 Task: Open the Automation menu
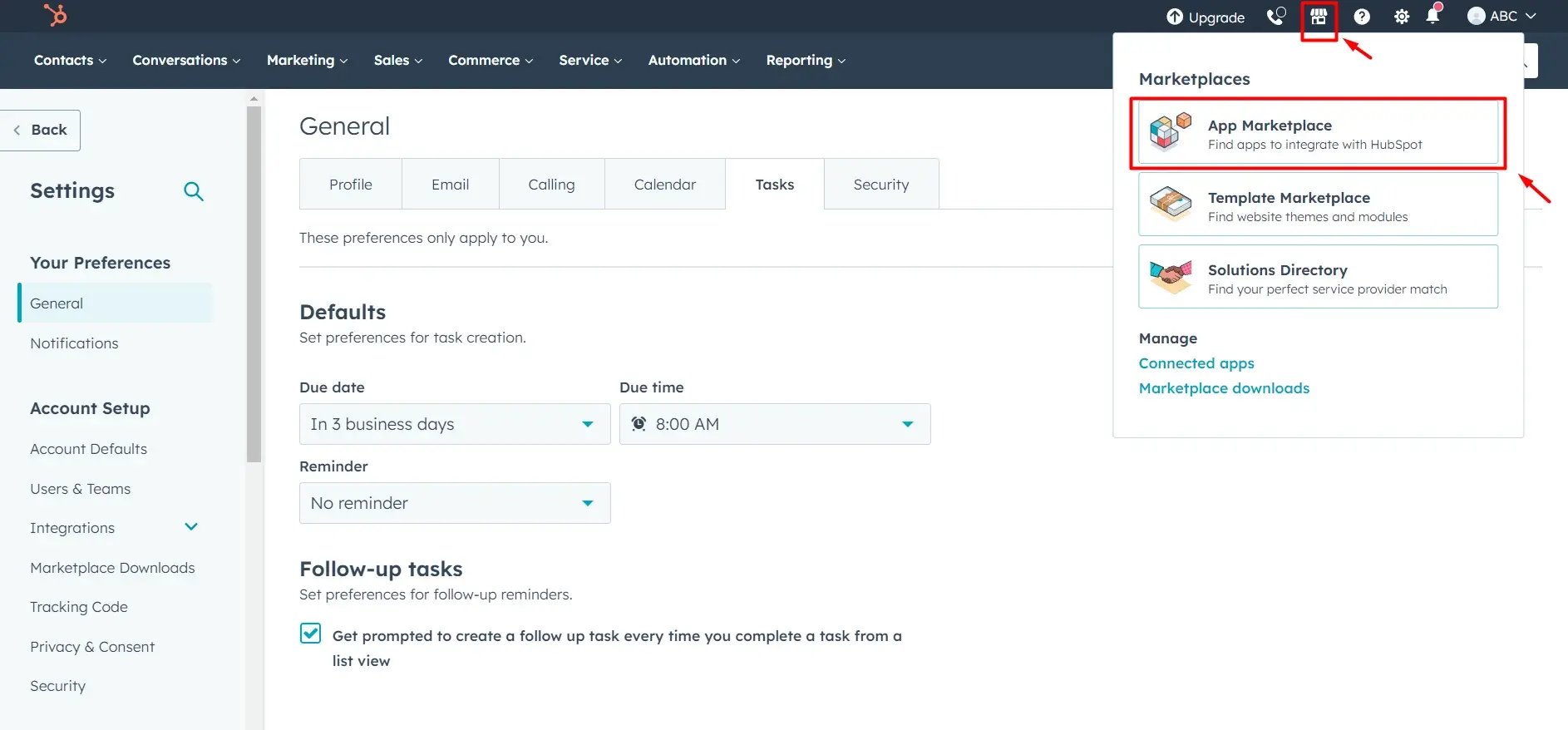point(694,60)
